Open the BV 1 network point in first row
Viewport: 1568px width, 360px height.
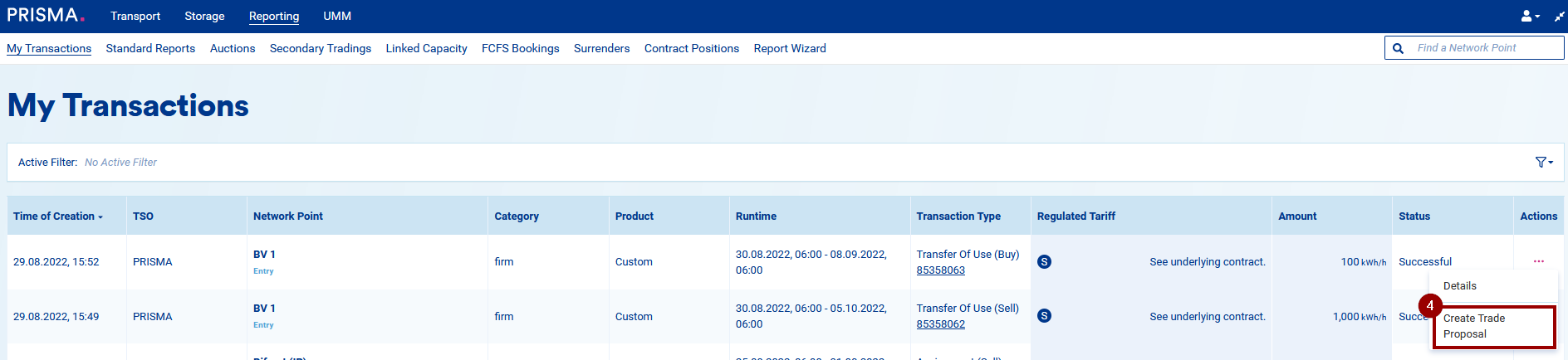pyautogui.click(x=264, y=255)
